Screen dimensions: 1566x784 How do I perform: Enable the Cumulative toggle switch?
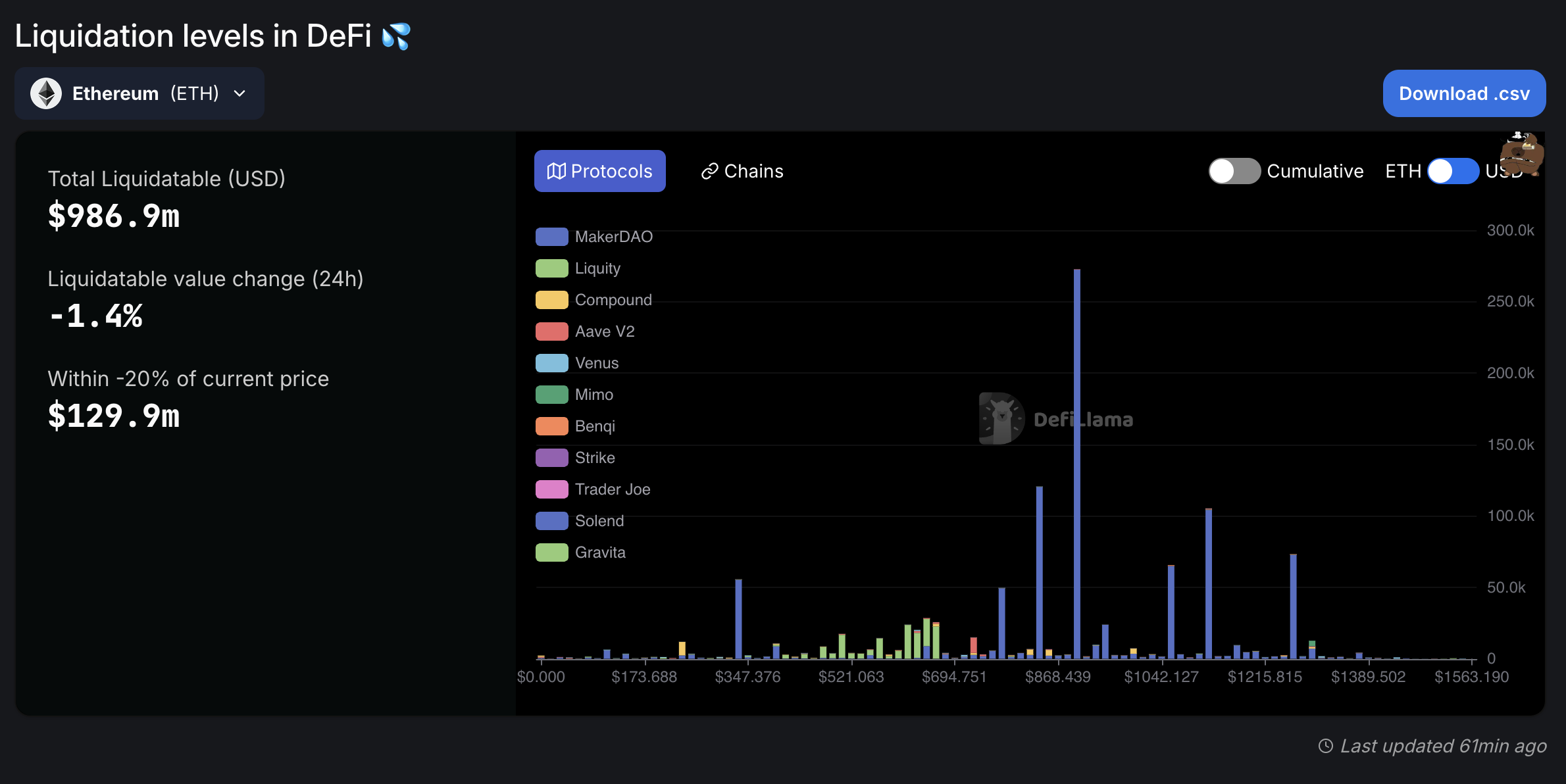(x=1234, y=171)
